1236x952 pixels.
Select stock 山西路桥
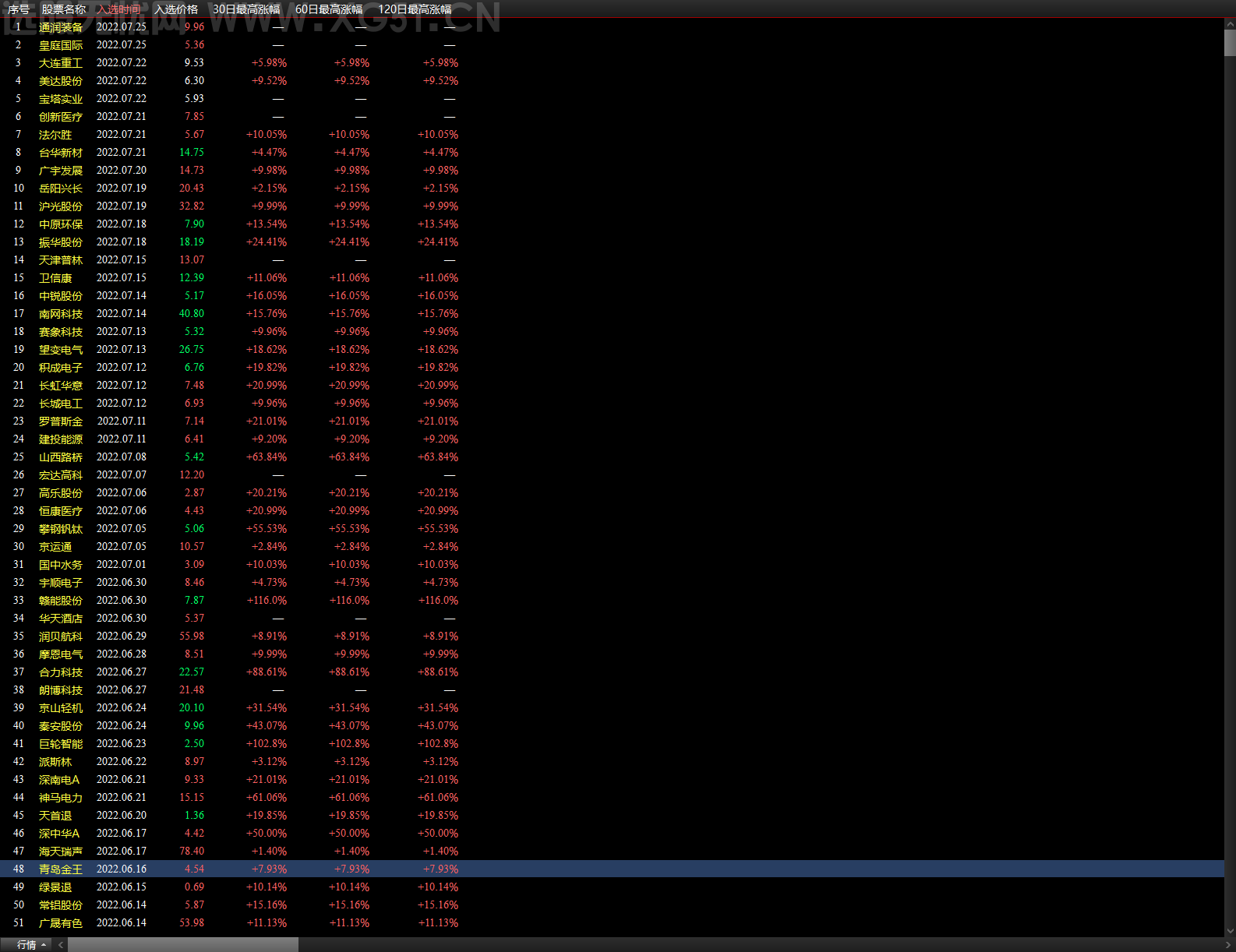pos(61,457)
